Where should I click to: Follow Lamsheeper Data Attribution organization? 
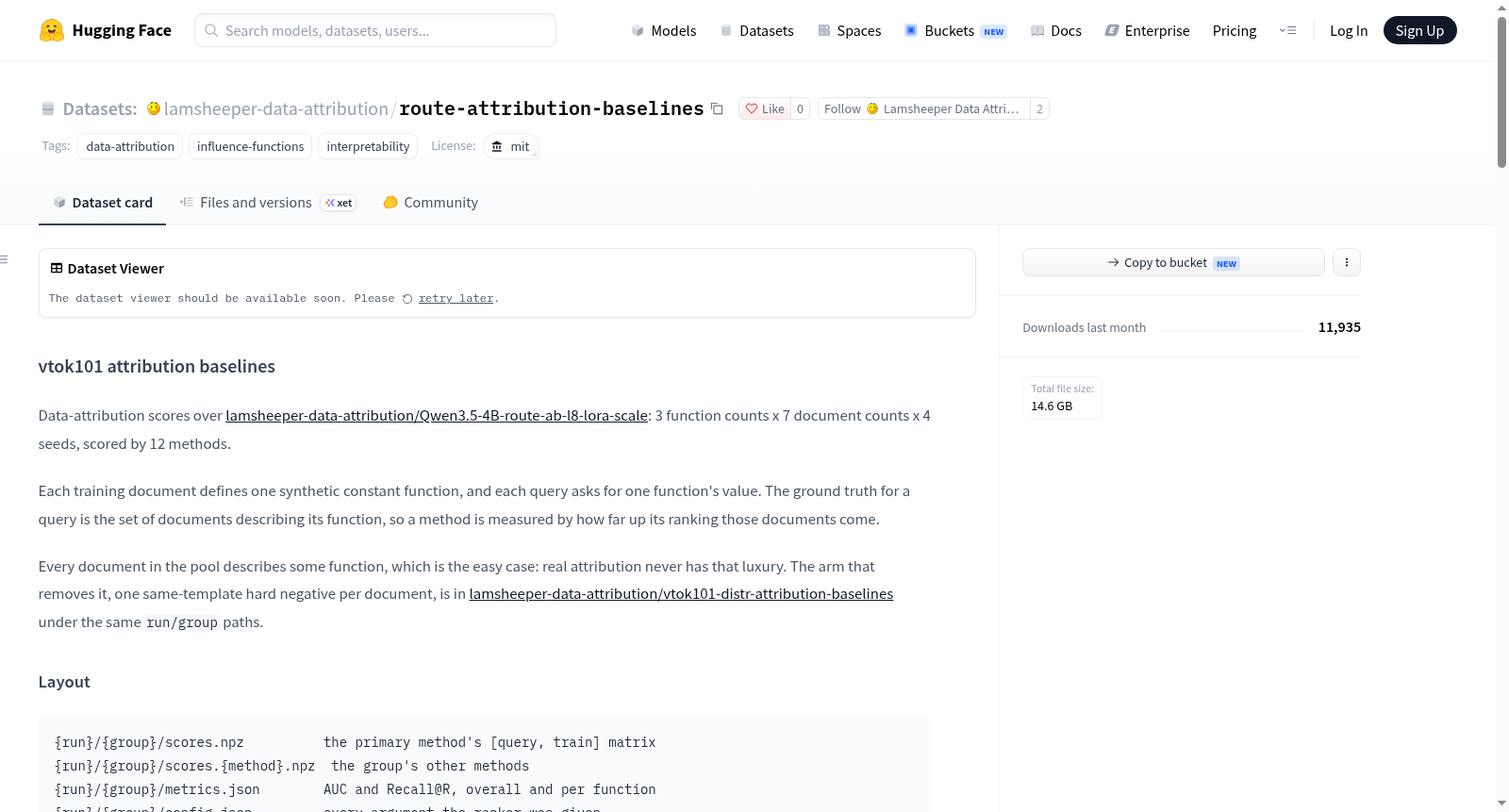[923, 108]
